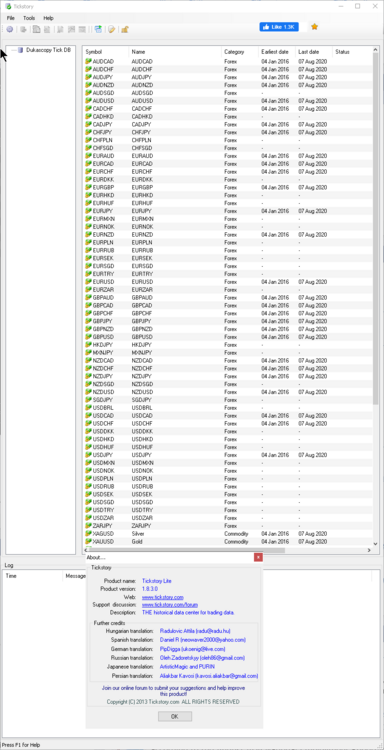Select the GBPJPY symbol row text
Viewport: 384px width, 750px height.
[x=103, y=321]
